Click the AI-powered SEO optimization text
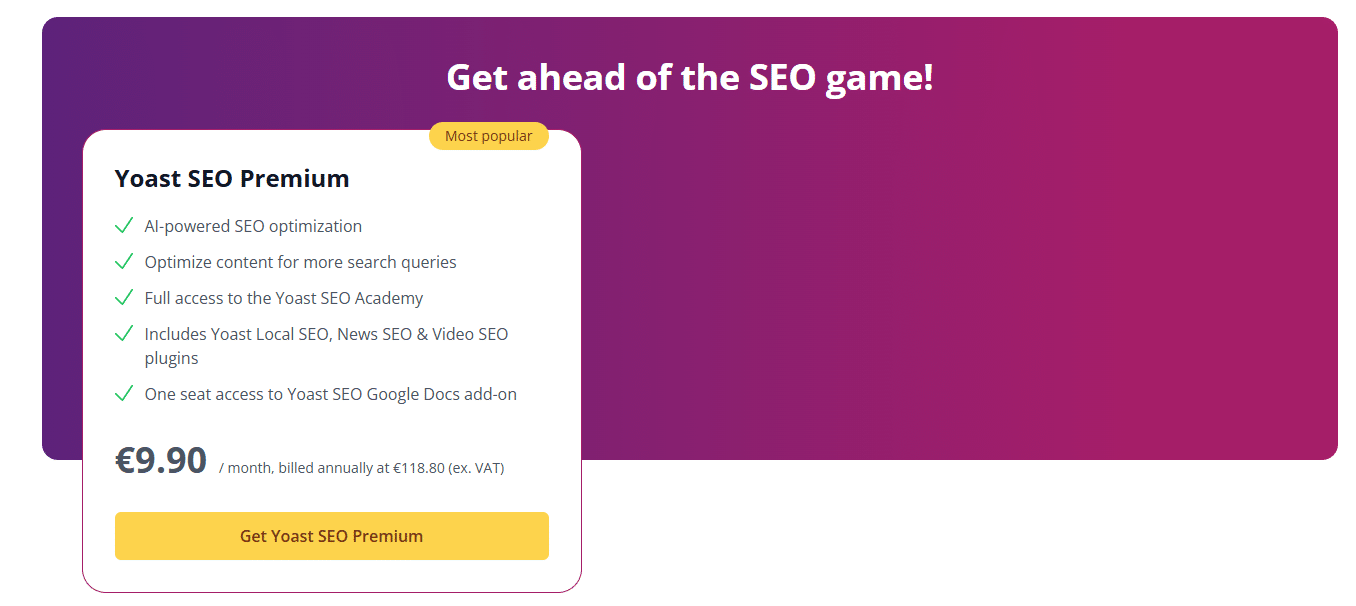 [253, 226]
